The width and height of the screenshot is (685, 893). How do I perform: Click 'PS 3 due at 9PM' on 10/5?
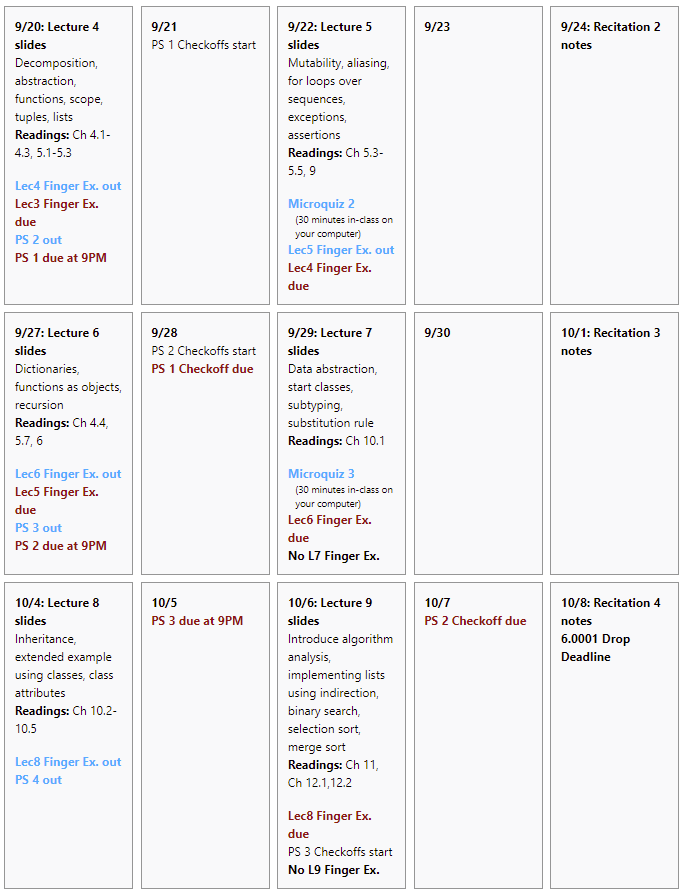click(x=197, y=621)
